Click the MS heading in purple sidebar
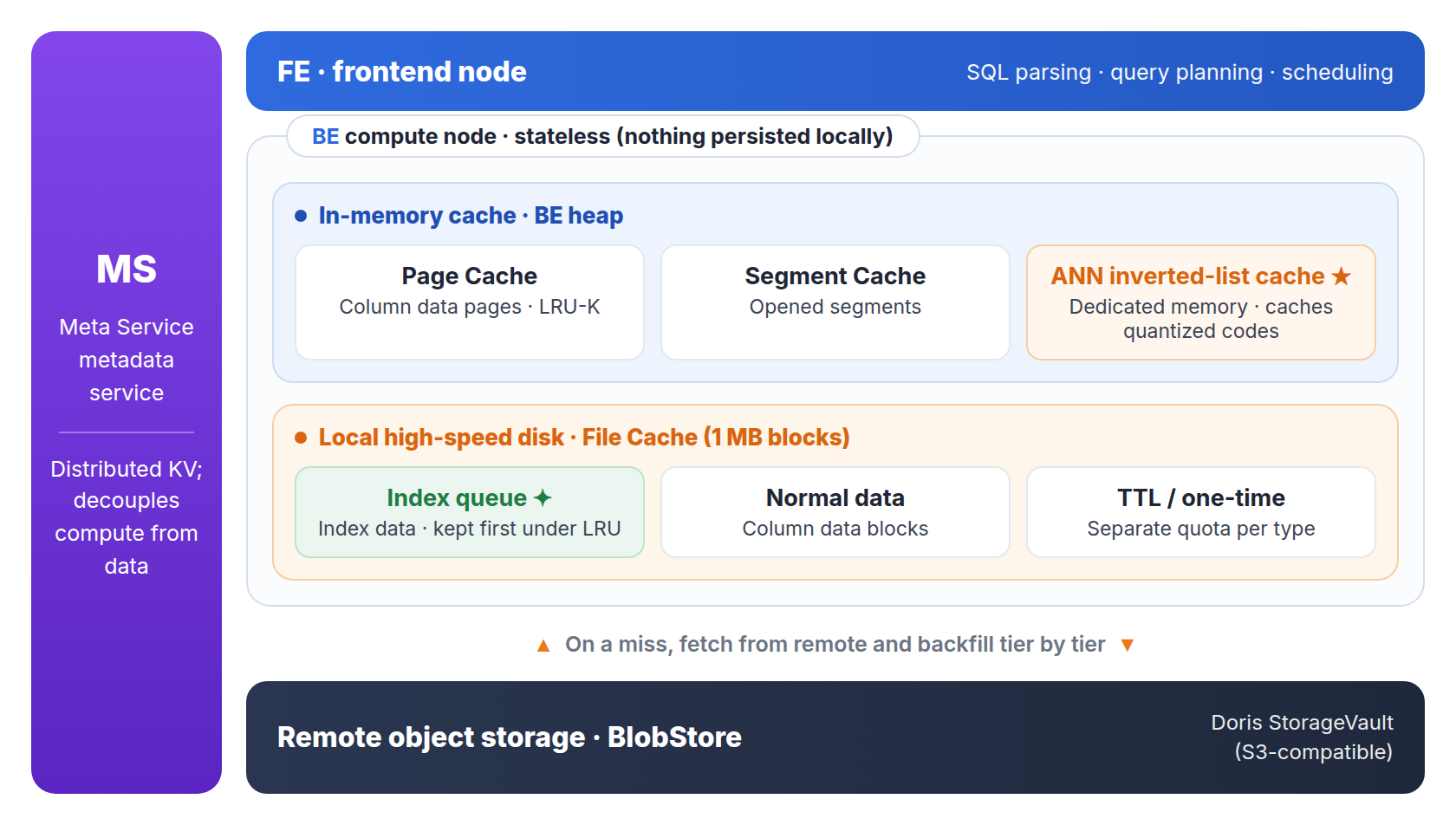Image resolution: width=1456 pixels, height=825 pixels. [127, 270]
